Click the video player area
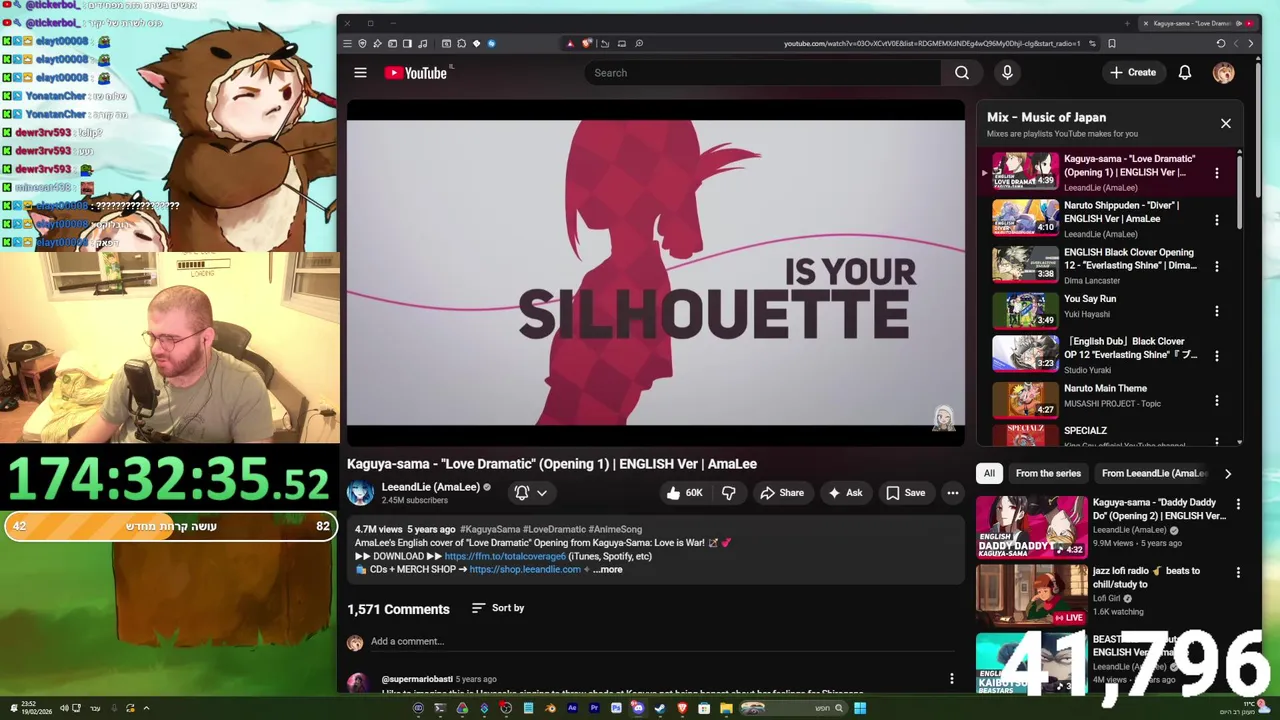The width and height of the screenshot is (1280, 720). click(656, 272)
